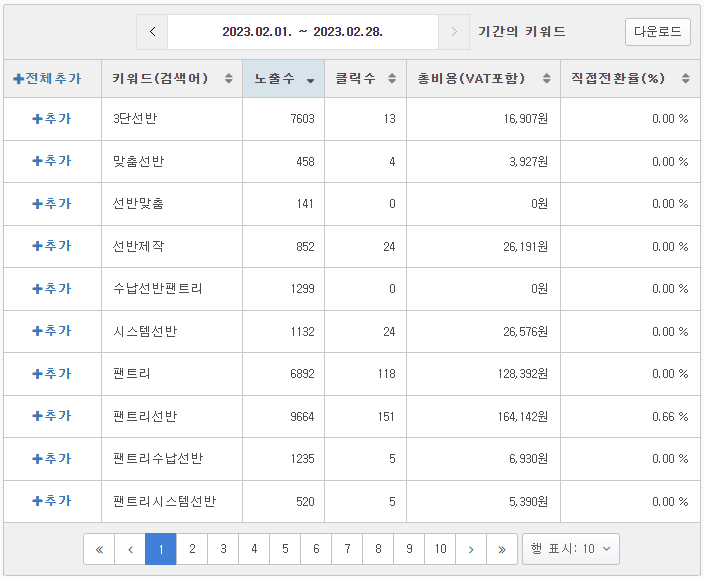Jump to first page of results
The height and width of the screenshot is (579, 704).
click(99, 549)
